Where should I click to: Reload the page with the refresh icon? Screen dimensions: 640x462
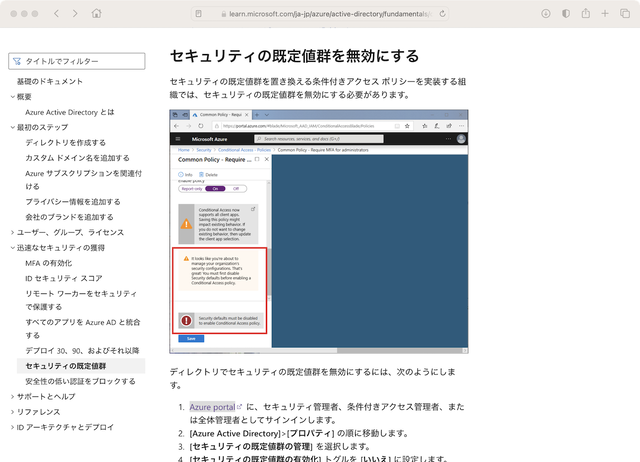pos(442,14)
